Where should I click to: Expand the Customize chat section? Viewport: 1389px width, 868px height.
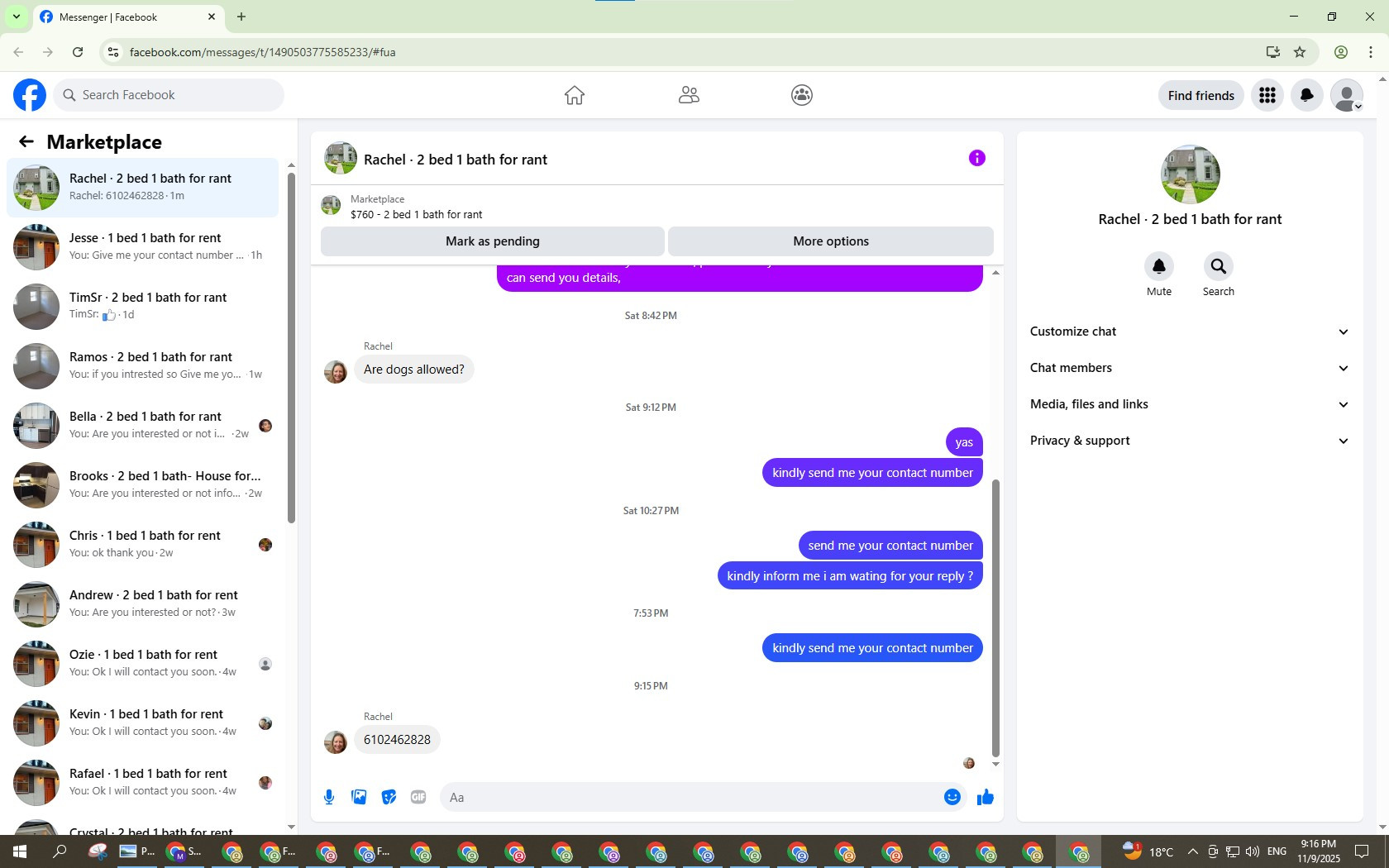(x=1190, y=331)
